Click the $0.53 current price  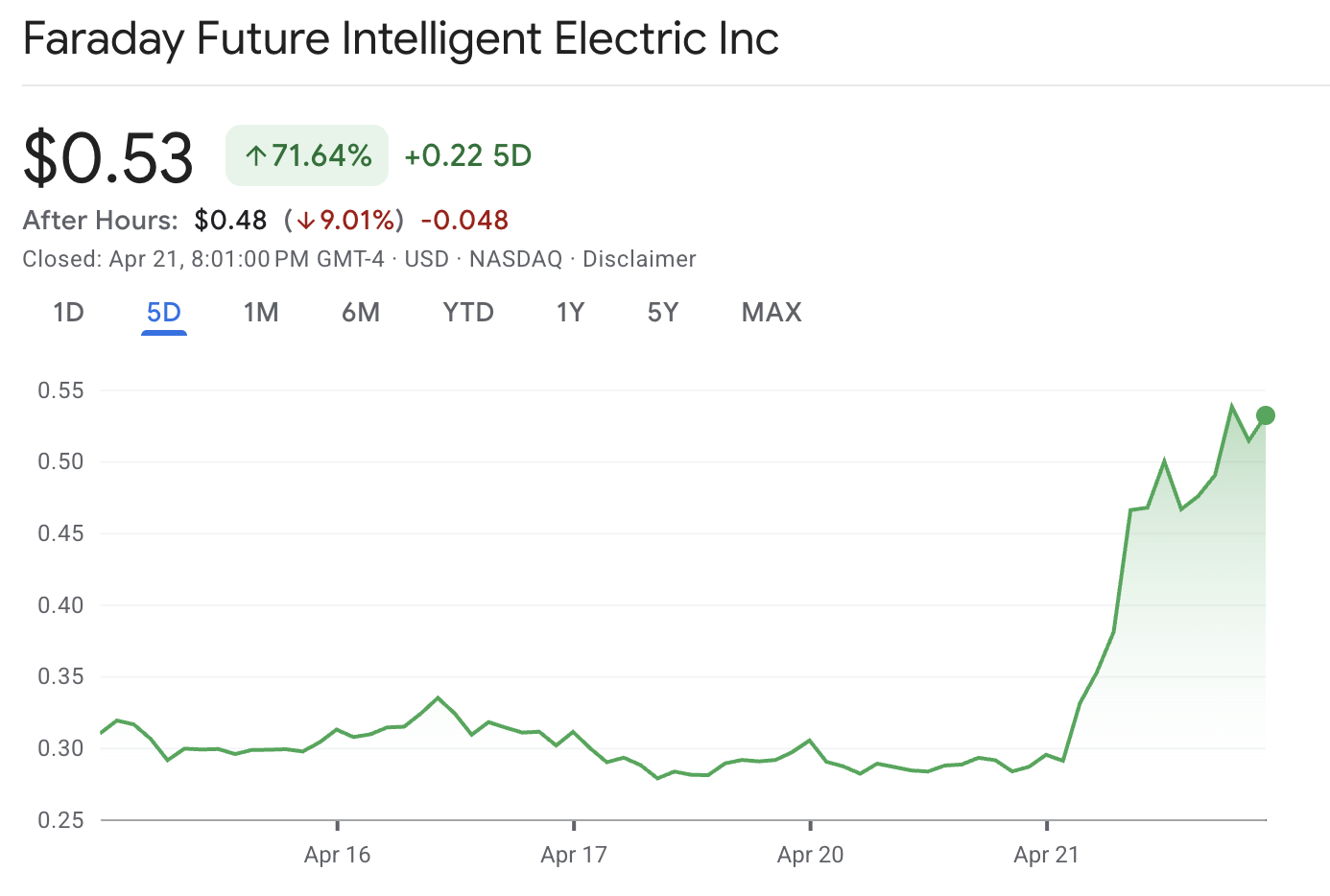pyautogui.click(x=108, y=157)
